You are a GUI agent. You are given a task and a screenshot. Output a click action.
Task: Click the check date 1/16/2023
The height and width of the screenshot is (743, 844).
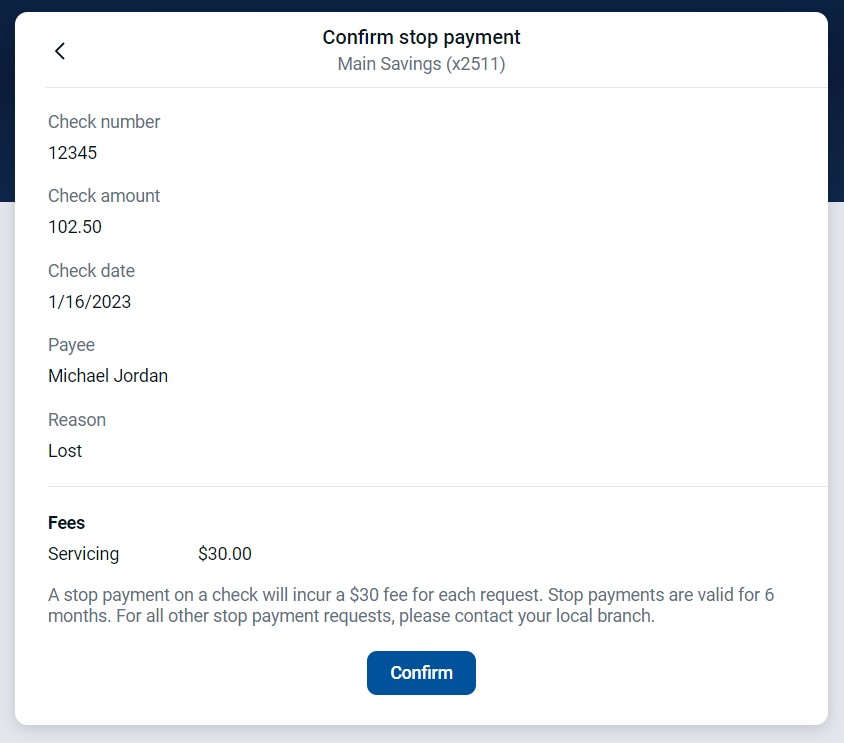click(x=90, y=301)
